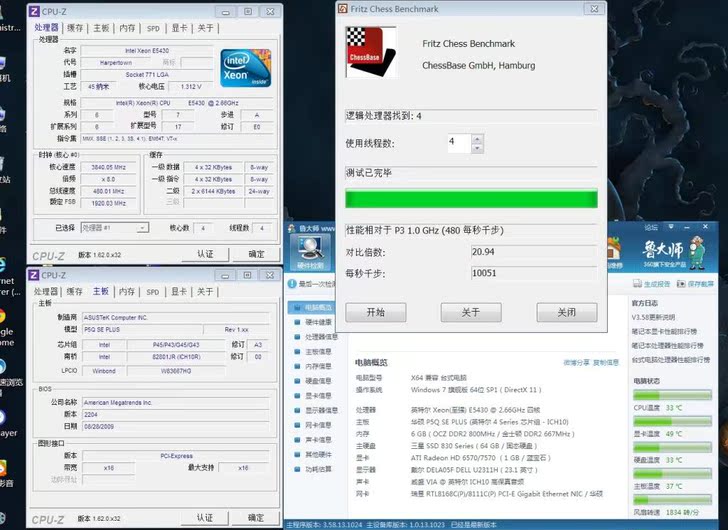Image resolution: width=728 pixels, height=530 pixels.
Task: Open V3.58更新说明 link in Lu Dashi
Action: (653, 317)
